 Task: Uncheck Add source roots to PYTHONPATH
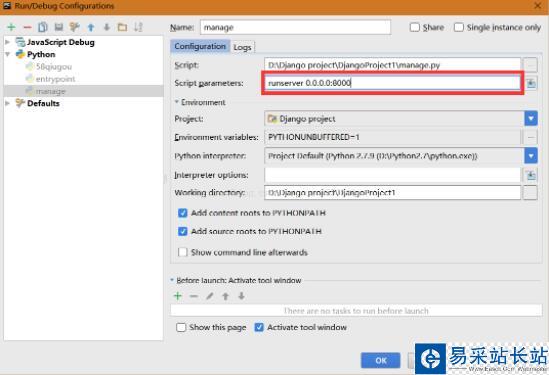coord(183,231)
